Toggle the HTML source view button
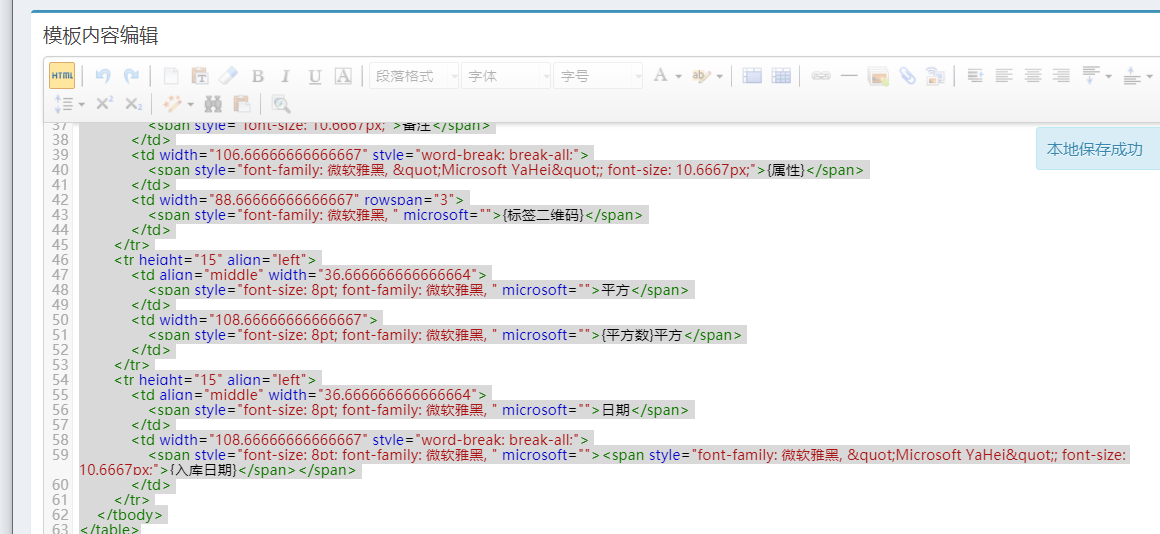The height and width of the screenshot is (534, 1160). click(x=62, y=76)
